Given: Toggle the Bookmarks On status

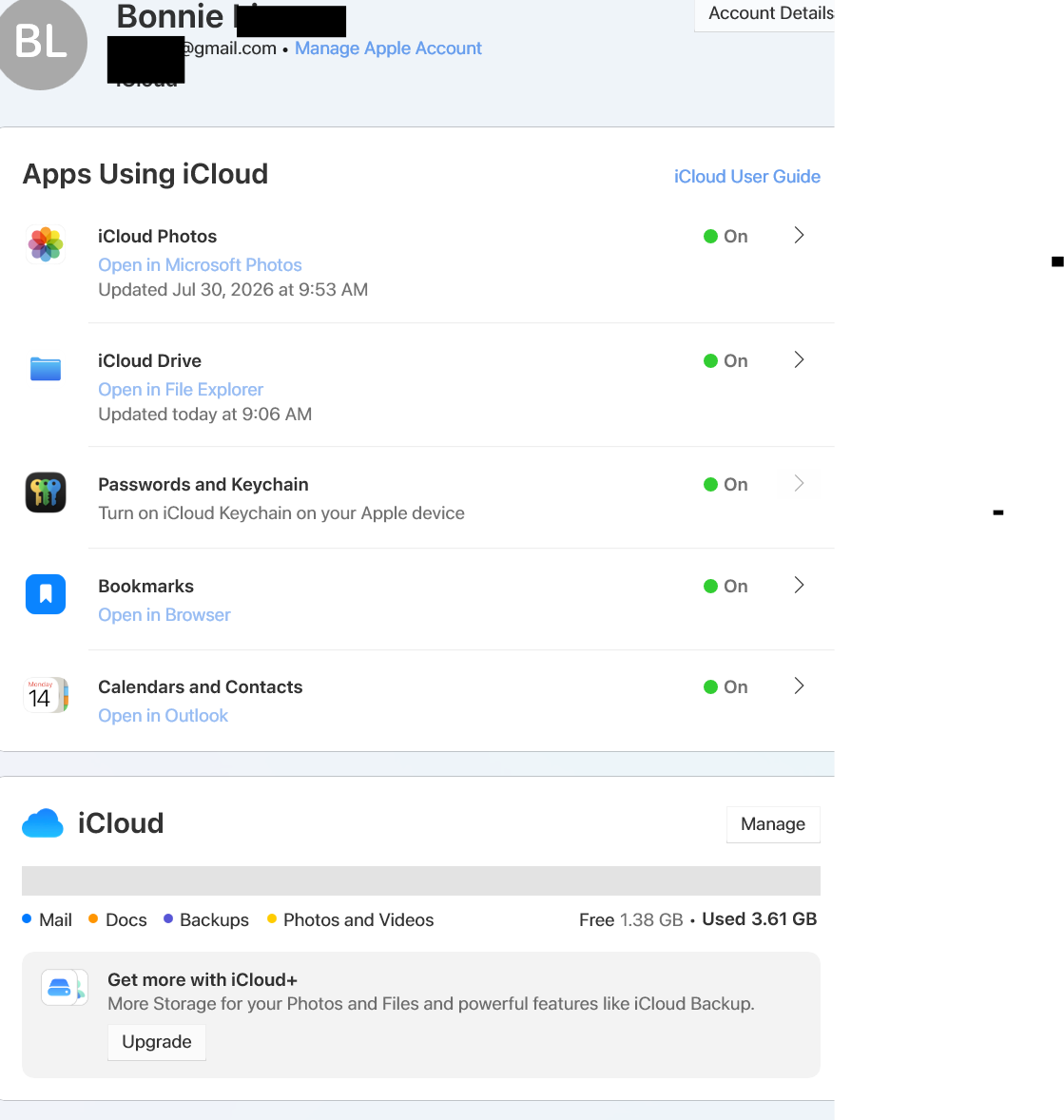Looking at the screenshot, I should pyautogui.click(x=725, y=587).
